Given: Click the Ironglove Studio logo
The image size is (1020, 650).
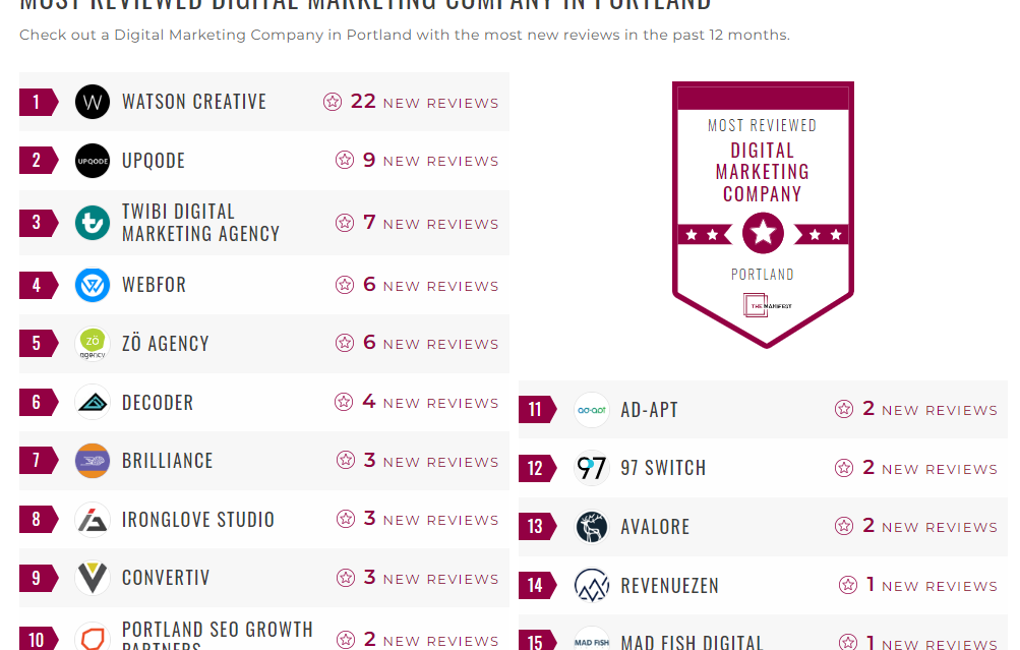Looking at the screenshot, I should pos(92,519).
